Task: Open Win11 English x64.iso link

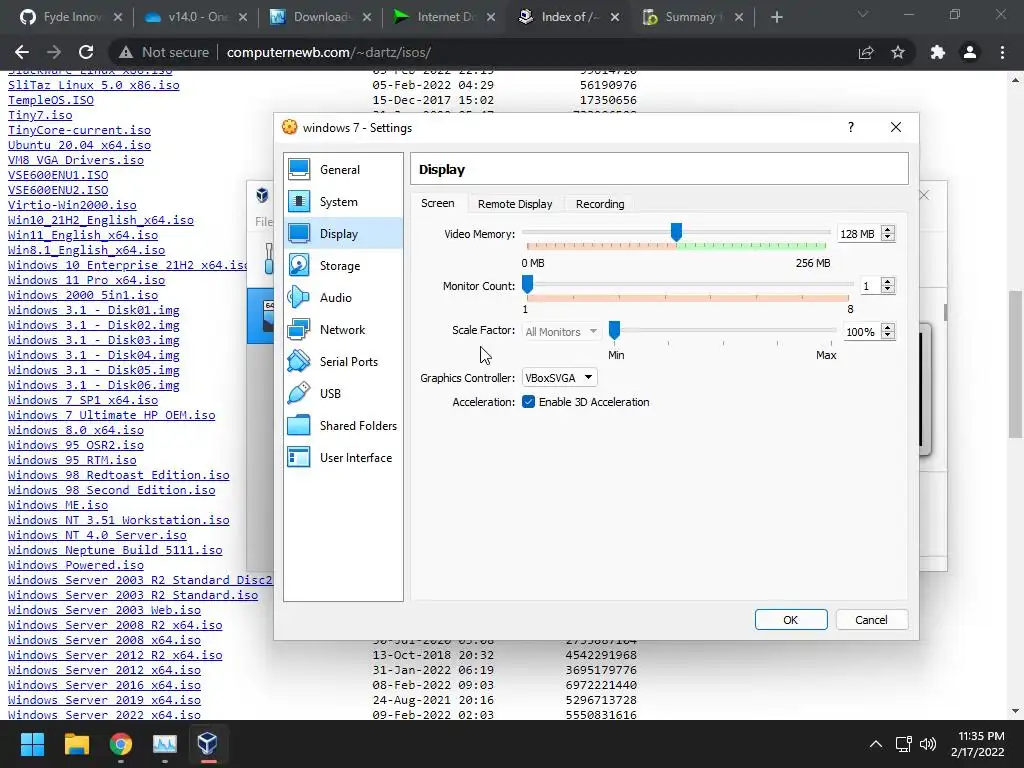Action: point(83,235)
